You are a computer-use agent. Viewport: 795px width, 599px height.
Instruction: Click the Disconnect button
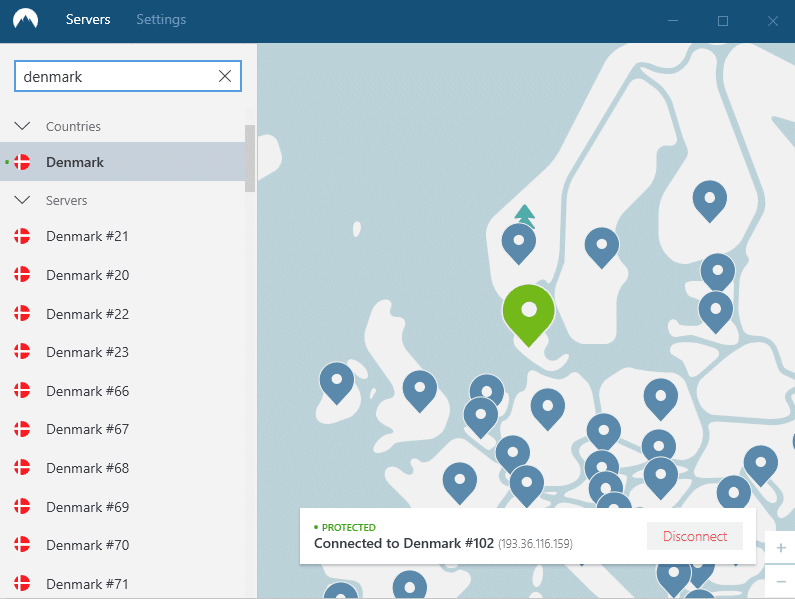(695, 536)
